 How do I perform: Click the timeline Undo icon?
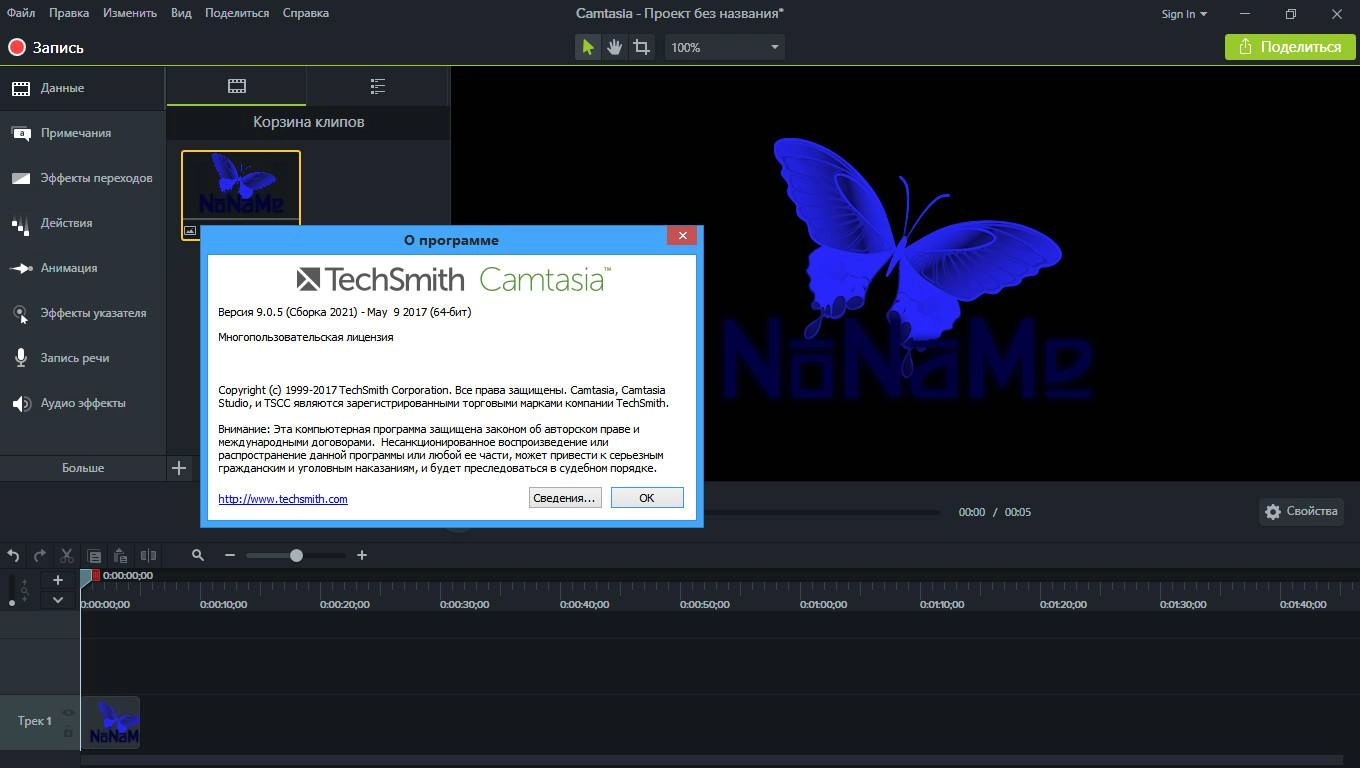(x=13, y=555)
